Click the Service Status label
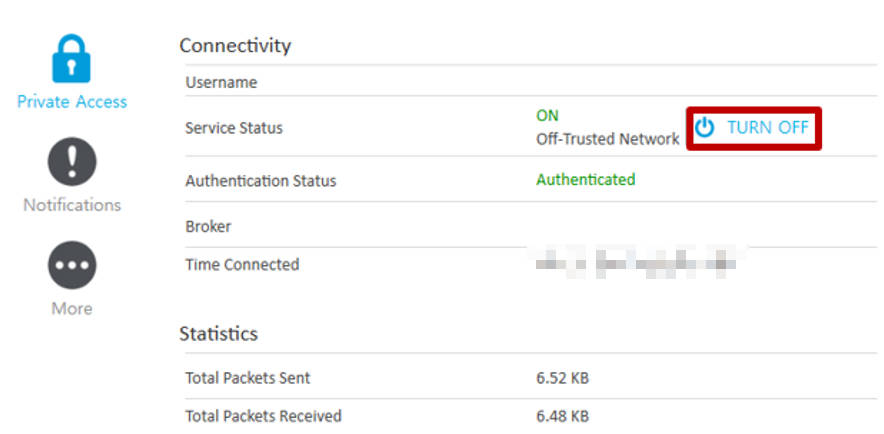The width and height of the screenshot is (884, 434). click(x=234, y=128)
